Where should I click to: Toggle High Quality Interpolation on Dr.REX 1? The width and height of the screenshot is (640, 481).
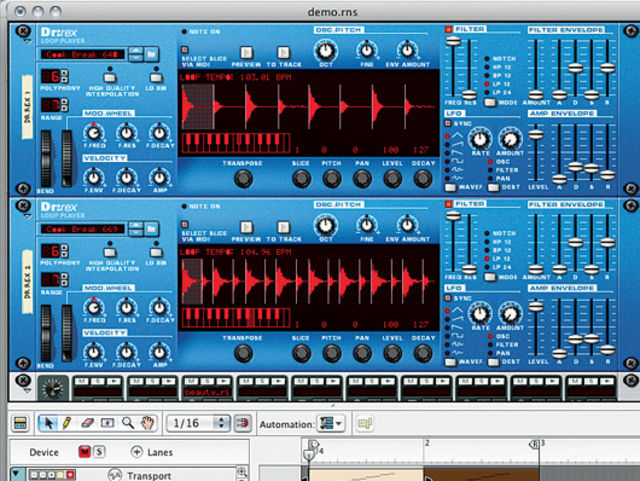click(x=109, y=78)
